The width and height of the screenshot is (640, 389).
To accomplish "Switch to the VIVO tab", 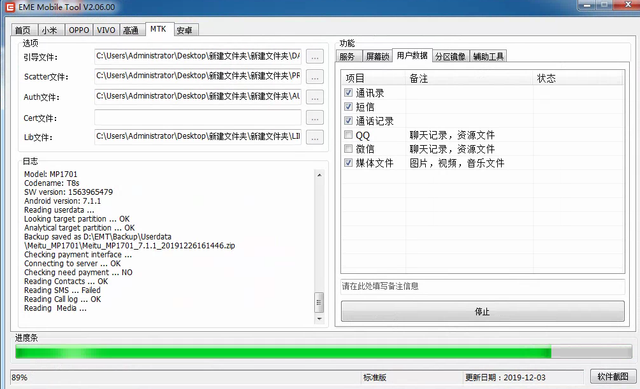I will [106, 30].
